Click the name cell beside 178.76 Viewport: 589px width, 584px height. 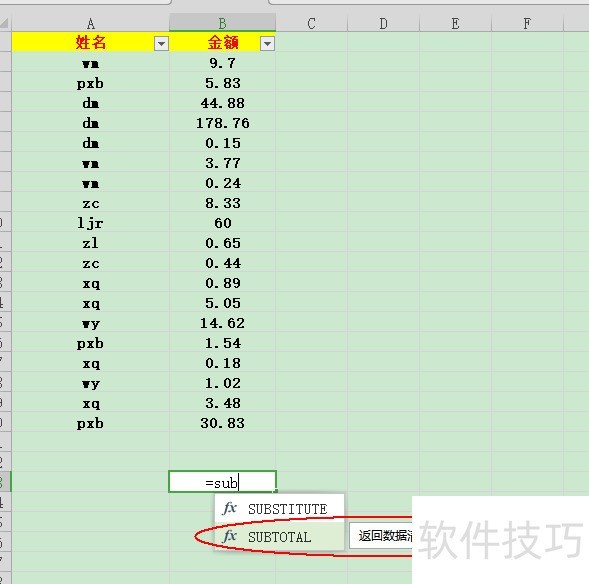pyautogui.click(x=91, y=123)
